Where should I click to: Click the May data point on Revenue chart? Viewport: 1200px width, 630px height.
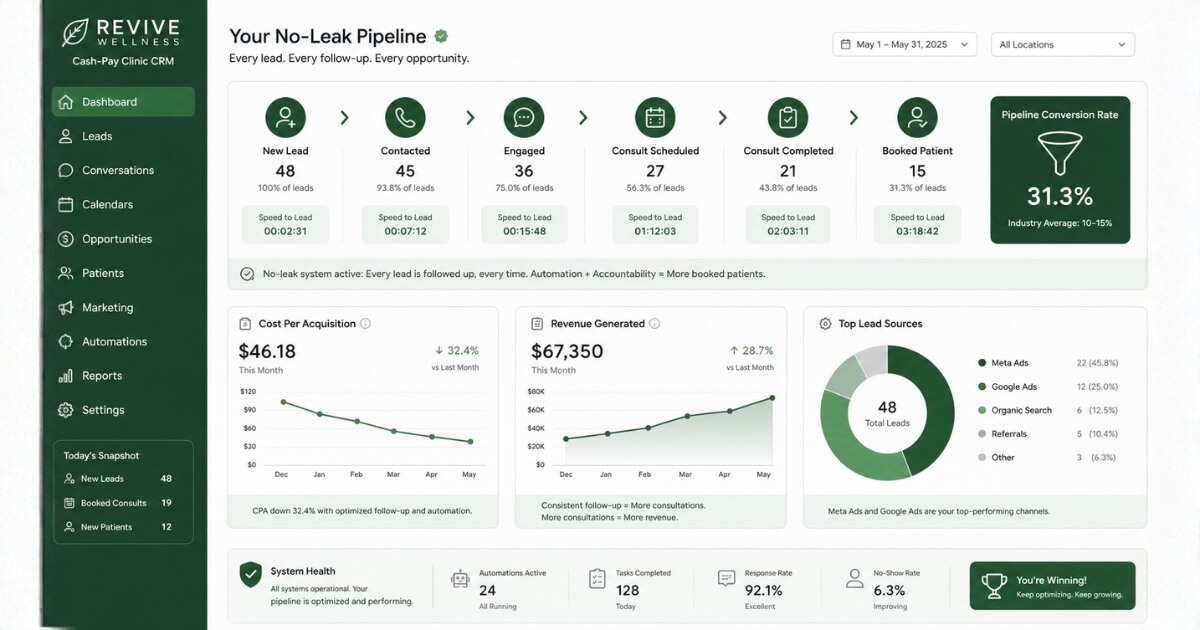point(771,398)
